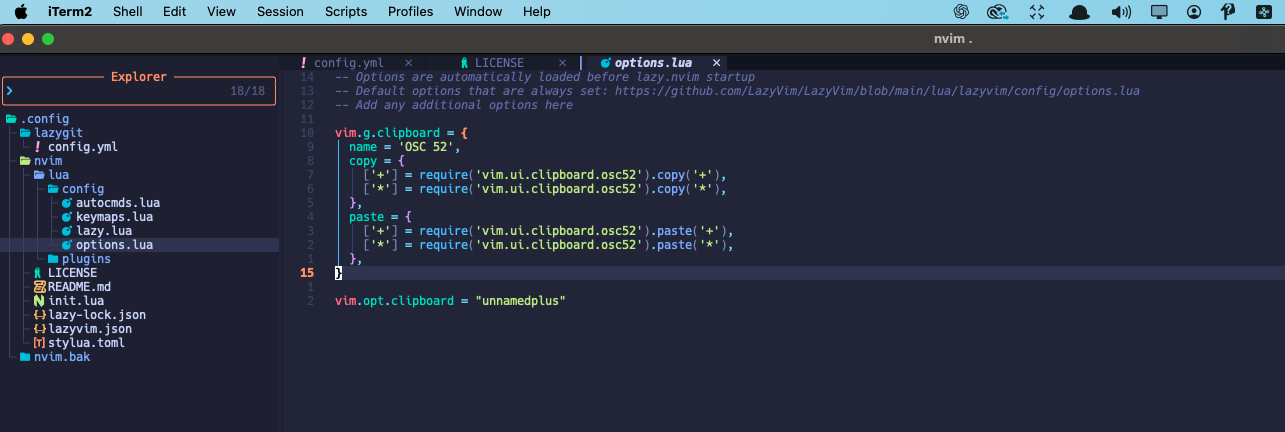The height and width of the screenshot is (432, 1285).
Task: Collapse the lua folder in the tree
Action: [58, 175]
